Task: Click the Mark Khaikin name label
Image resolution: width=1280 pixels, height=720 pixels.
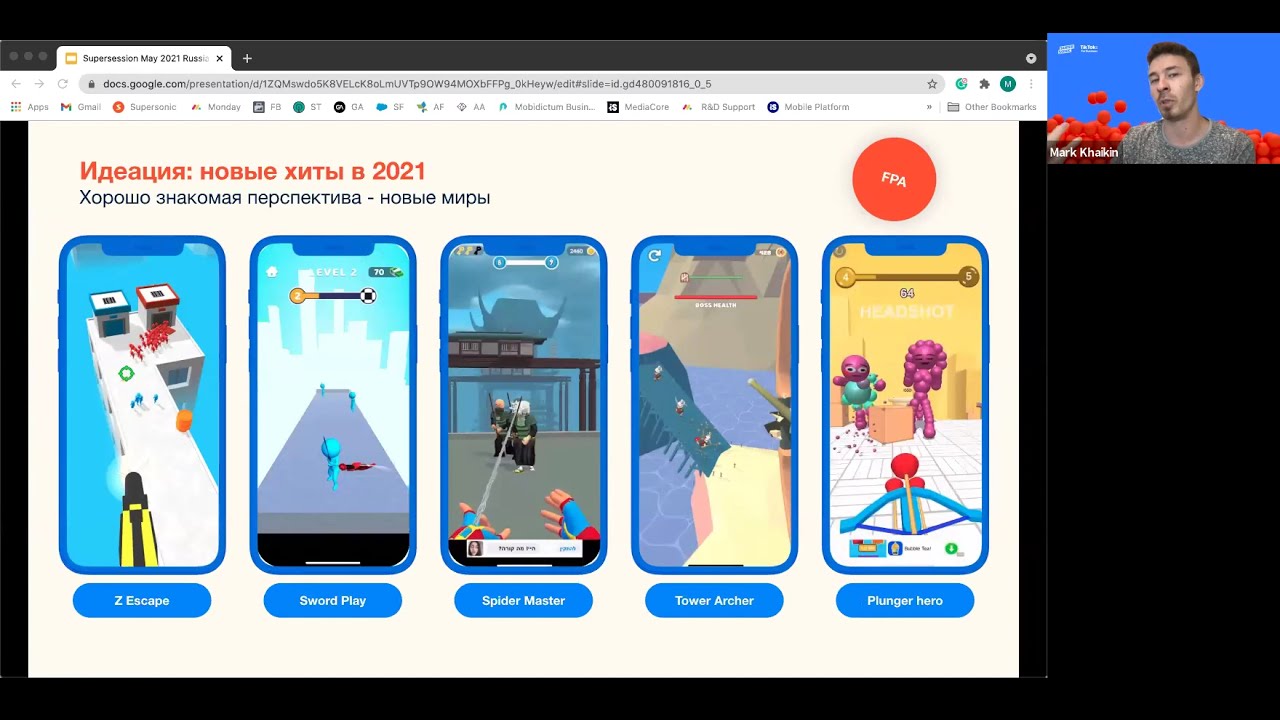Action: [x=1084, y=153]
